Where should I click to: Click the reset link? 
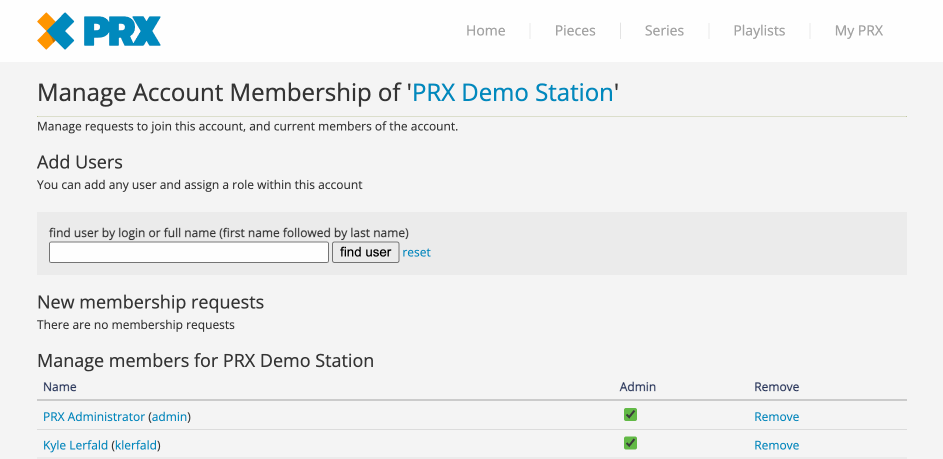coord(416,253)
